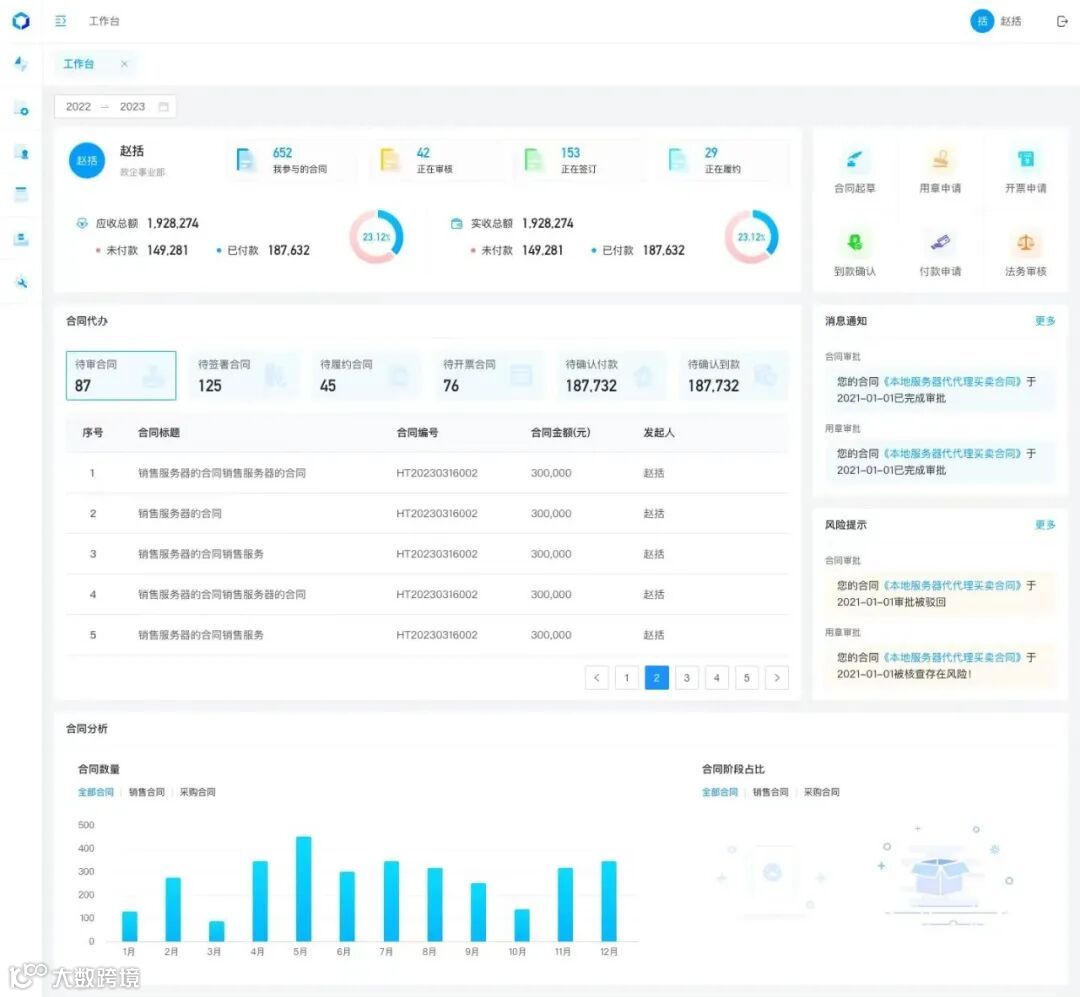The height and width of the screenshot is (997, 1080).
Task: Click the 3月 bar in chart
Action: [216, 932]
